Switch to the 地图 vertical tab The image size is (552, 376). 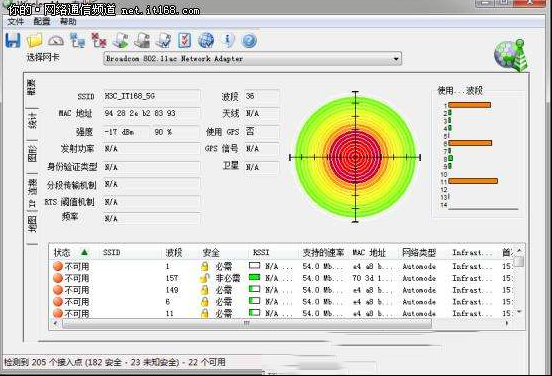click(x=32, y=224)
